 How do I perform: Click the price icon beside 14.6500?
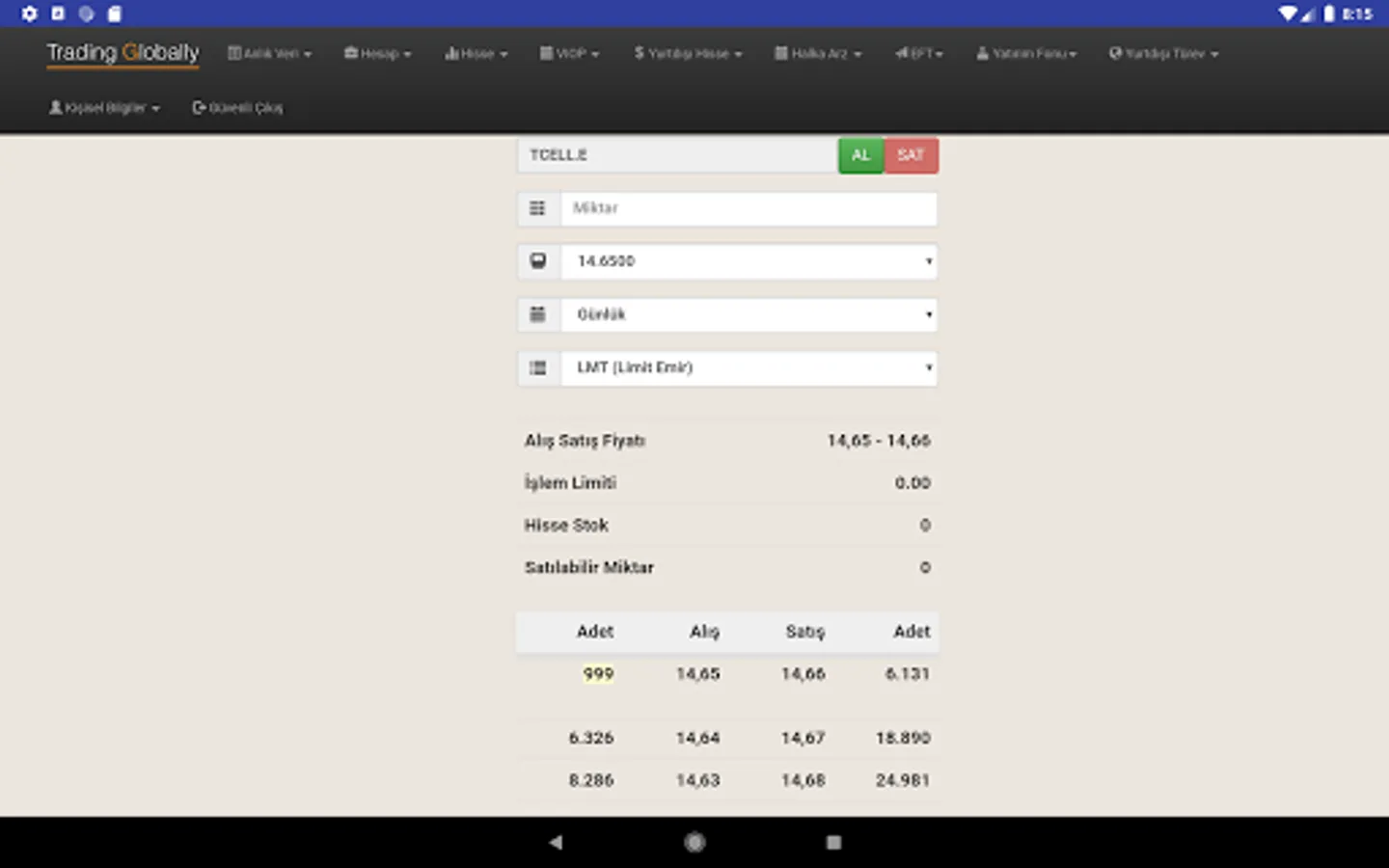click(x=538, y=261)
